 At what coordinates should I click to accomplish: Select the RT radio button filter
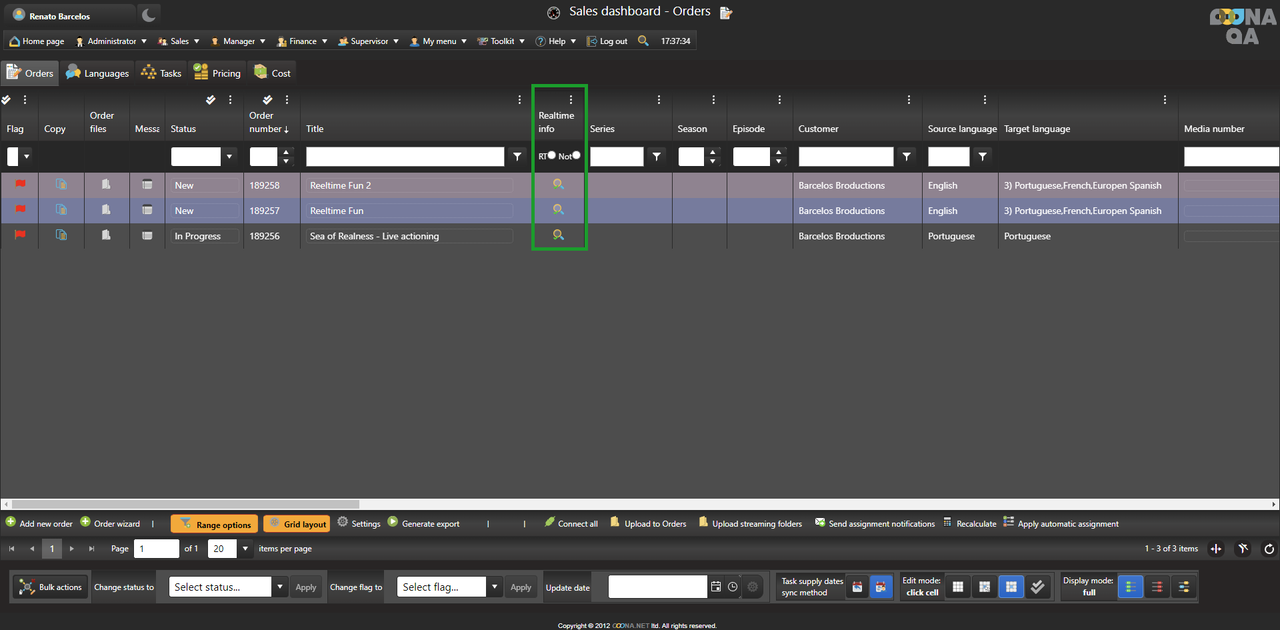pos(551,155)
